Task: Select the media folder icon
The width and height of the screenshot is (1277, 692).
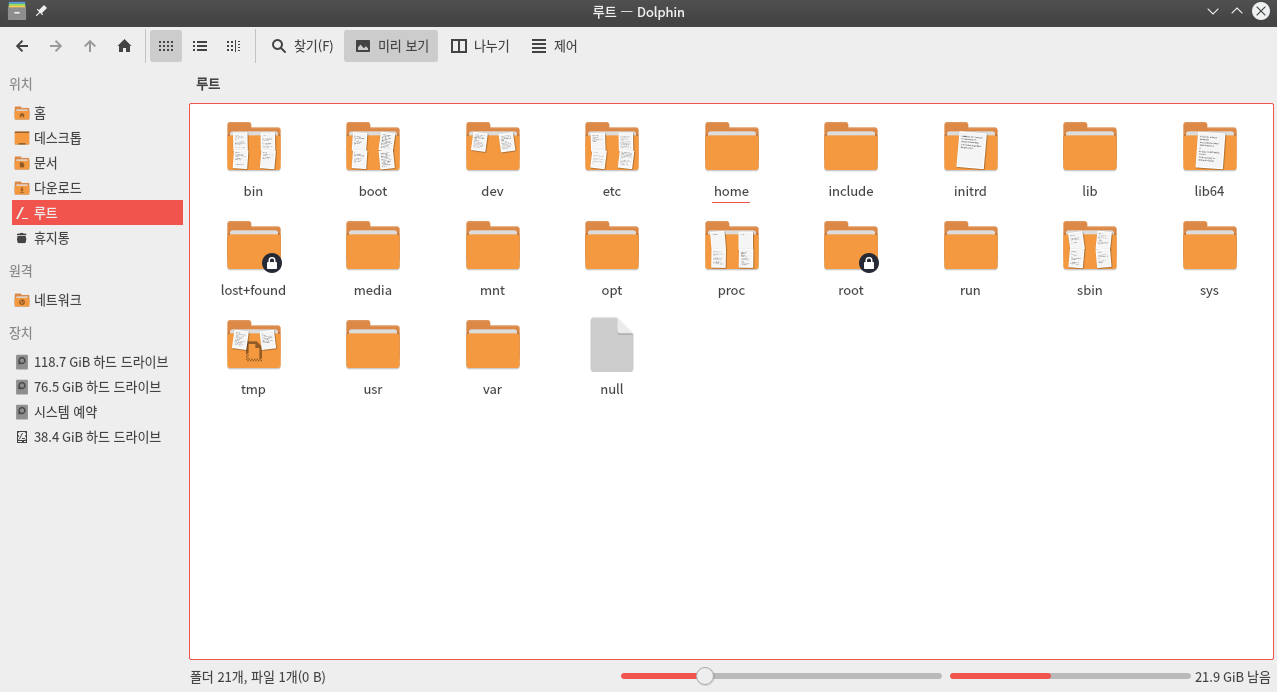Action: tap(373, 246)
